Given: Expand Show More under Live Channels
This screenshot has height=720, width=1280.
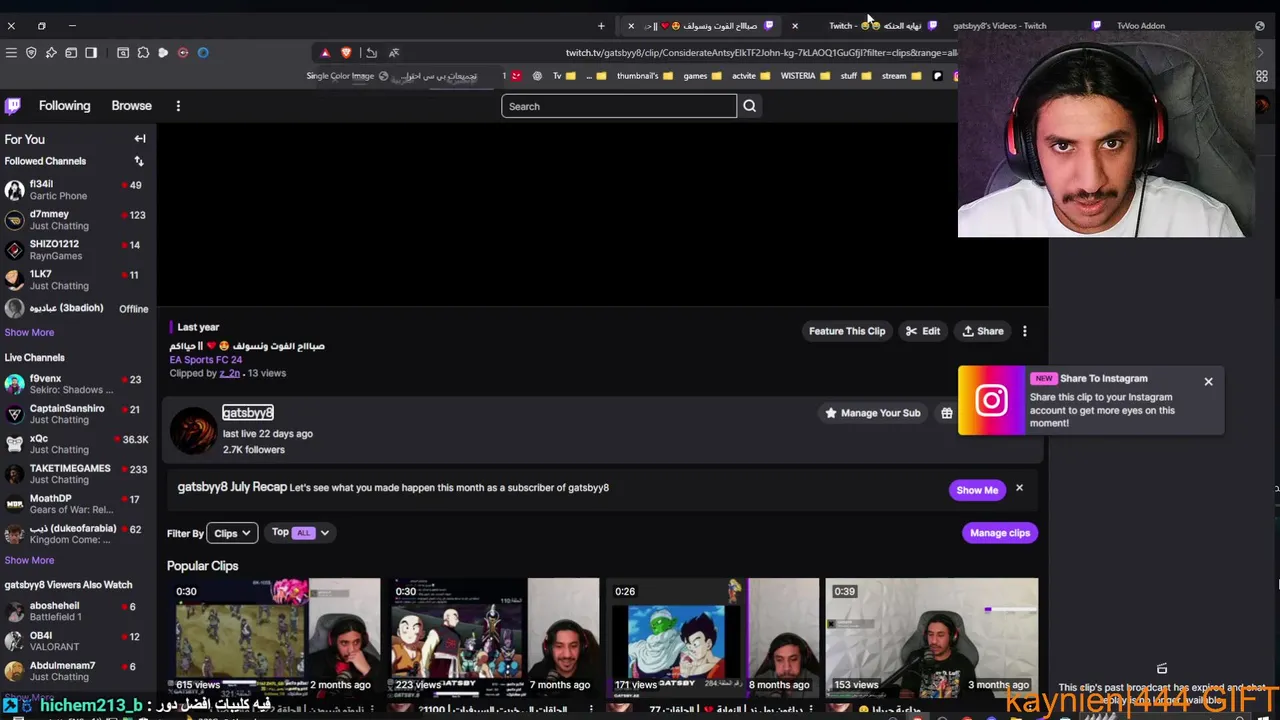Looking at the screenshot, I should tap(29, 560).
